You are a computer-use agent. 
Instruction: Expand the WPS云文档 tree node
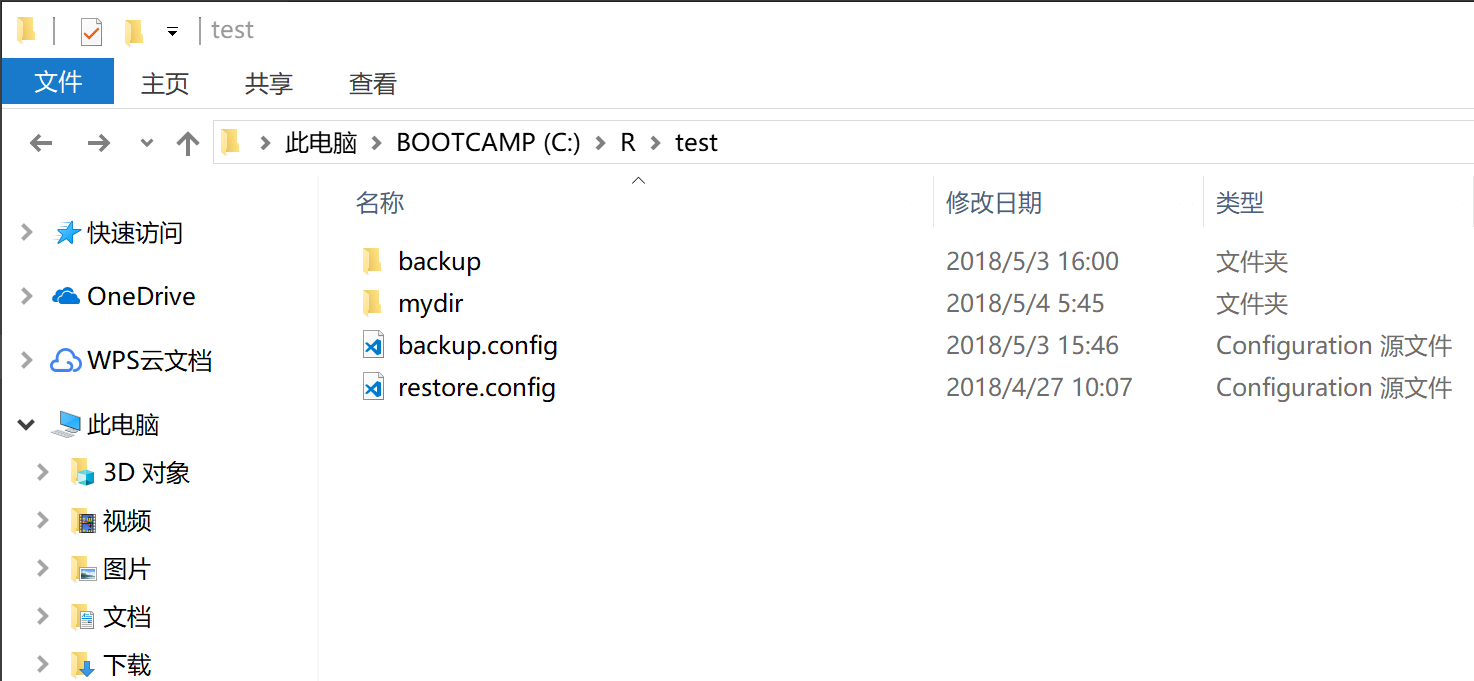[x=27, y=361]
